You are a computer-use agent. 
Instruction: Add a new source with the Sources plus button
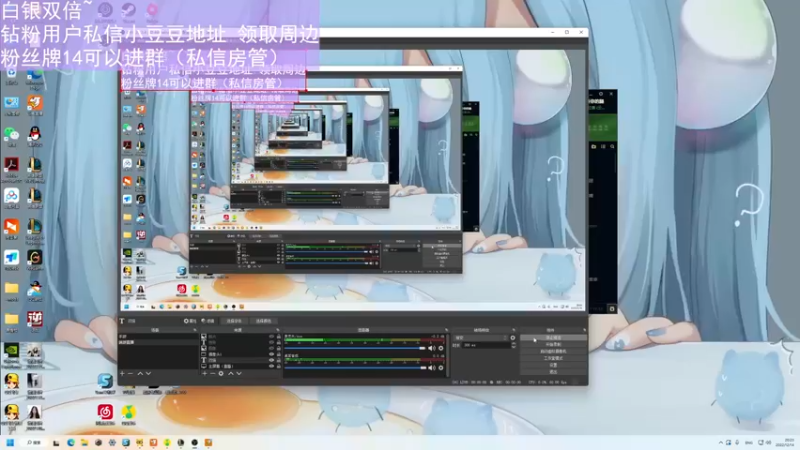(x=205, y=373)
